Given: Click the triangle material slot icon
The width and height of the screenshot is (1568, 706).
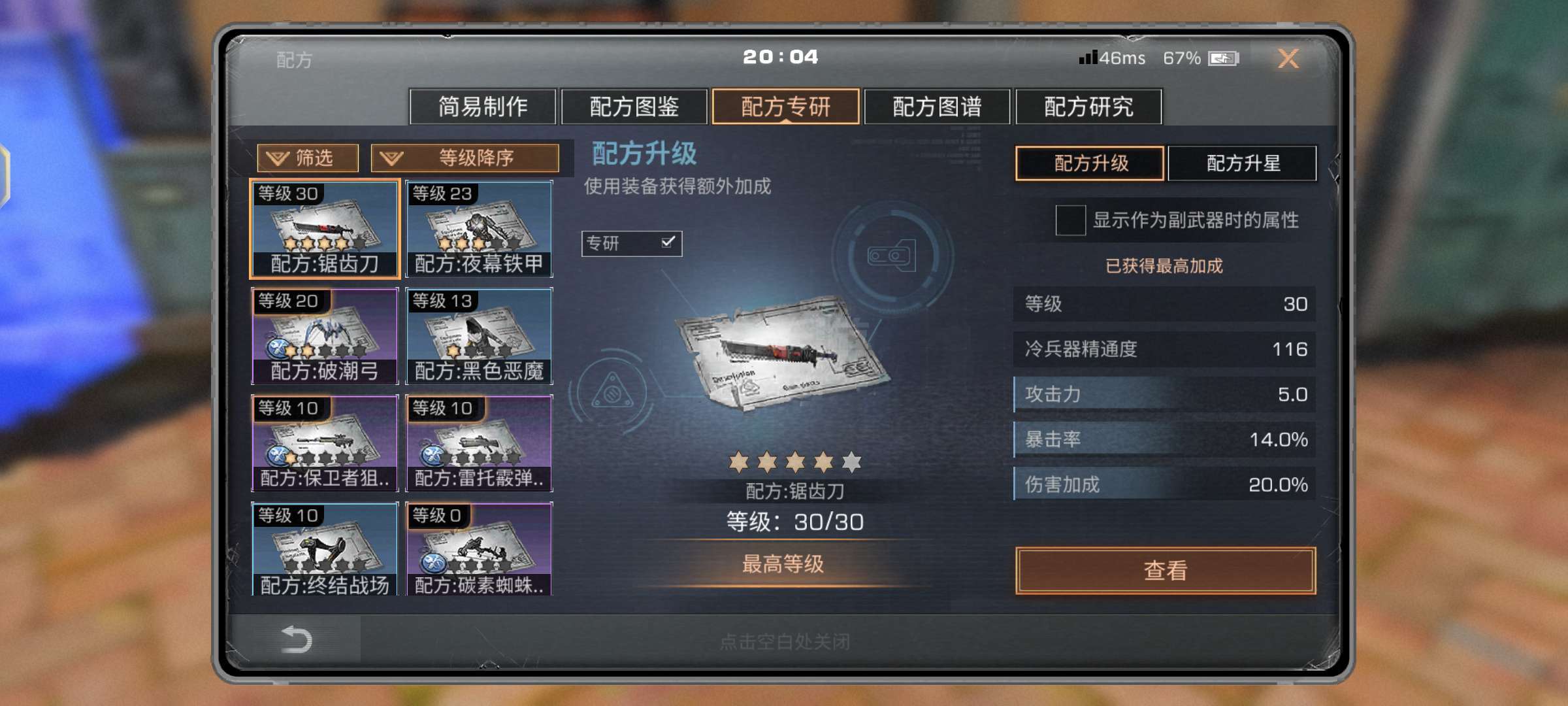Looking at the screenshot, I should 612,392.
